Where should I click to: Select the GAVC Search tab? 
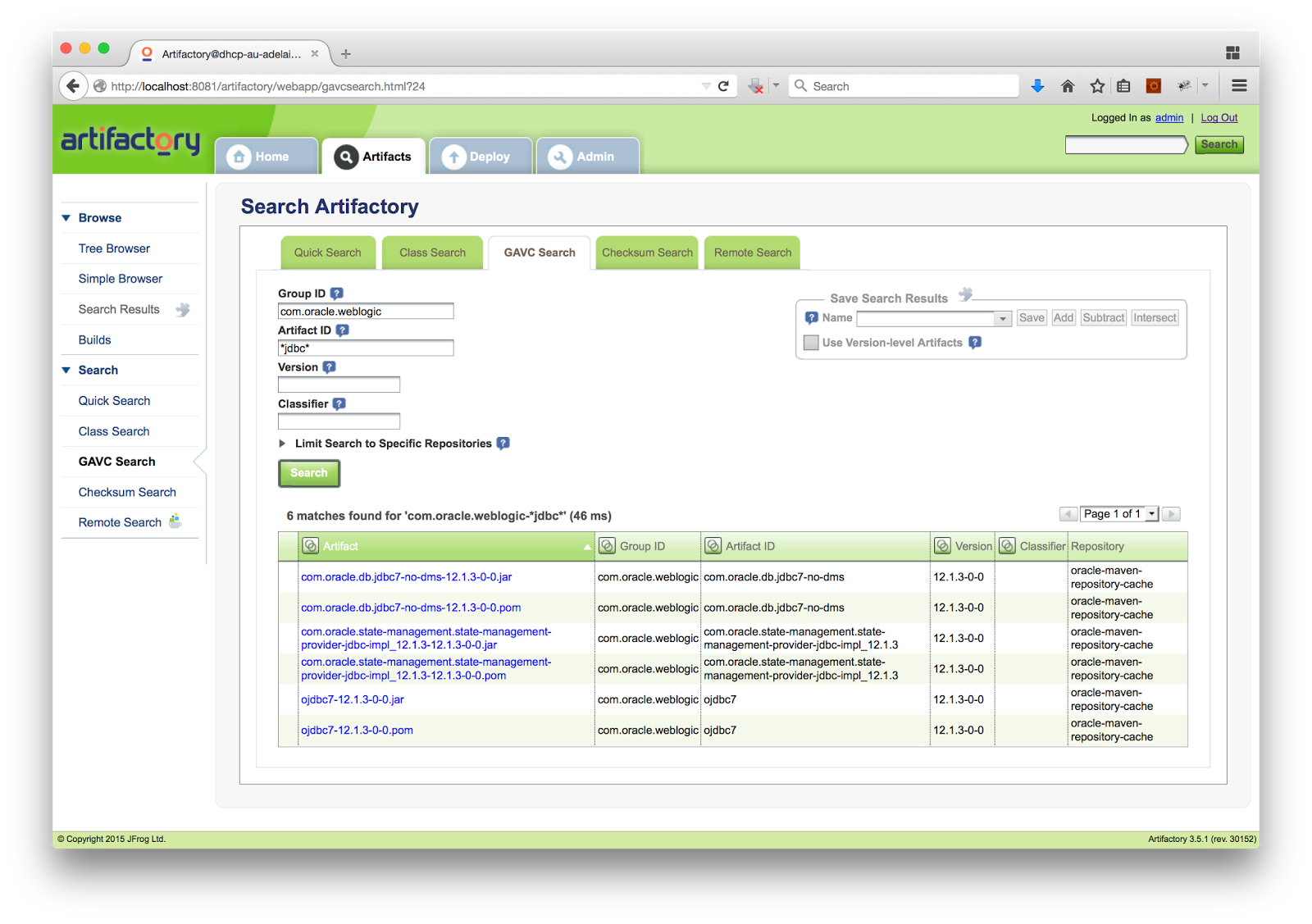[540, 253]
